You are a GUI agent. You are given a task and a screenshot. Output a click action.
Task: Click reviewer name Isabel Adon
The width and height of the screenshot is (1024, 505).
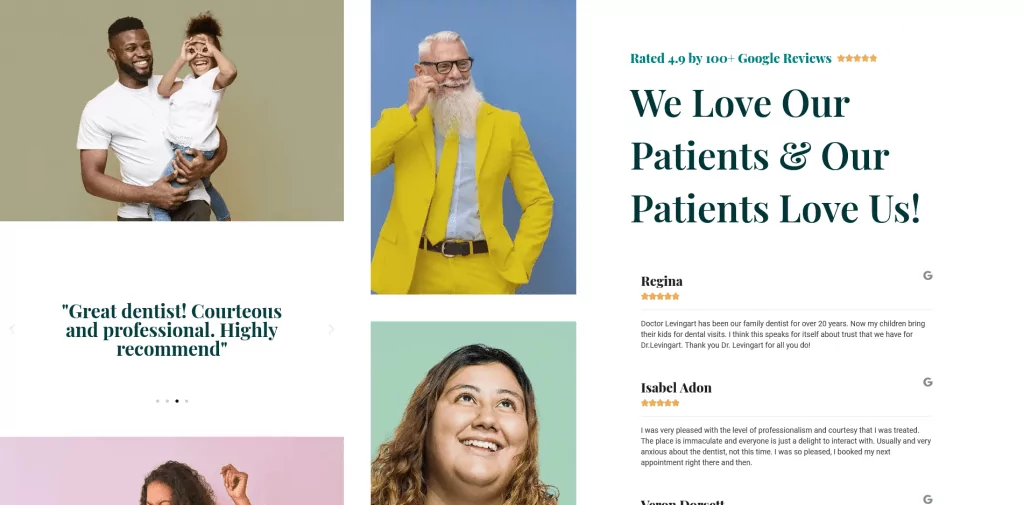click(x=676, y=388)
